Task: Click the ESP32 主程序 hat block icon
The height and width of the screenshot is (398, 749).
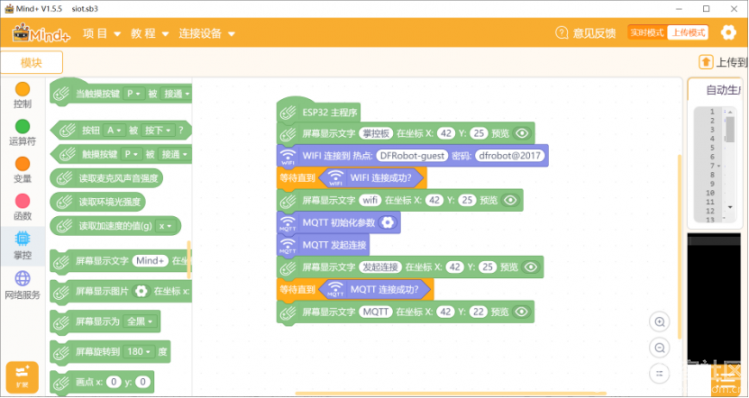Action: [x=288, y=113]
